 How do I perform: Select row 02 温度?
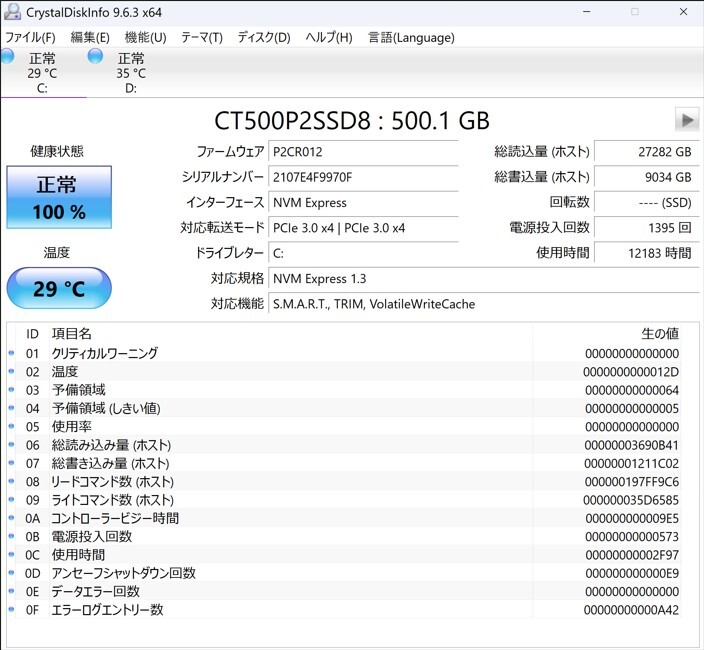344,372
